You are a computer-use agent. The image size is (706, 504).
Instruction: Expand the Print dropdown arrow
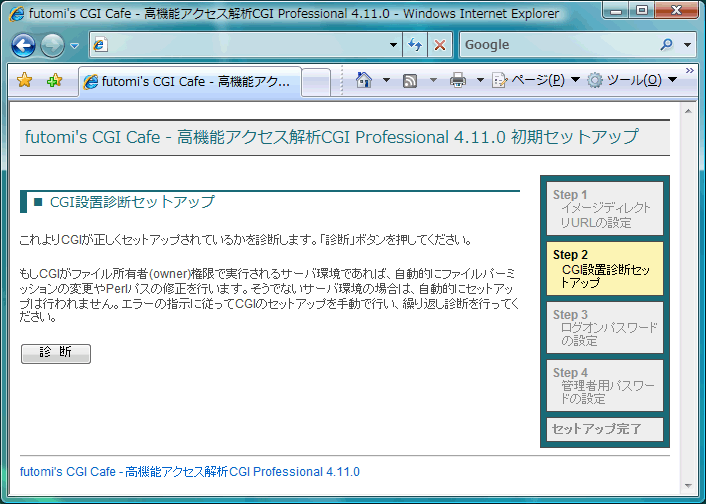coord(480,80)
